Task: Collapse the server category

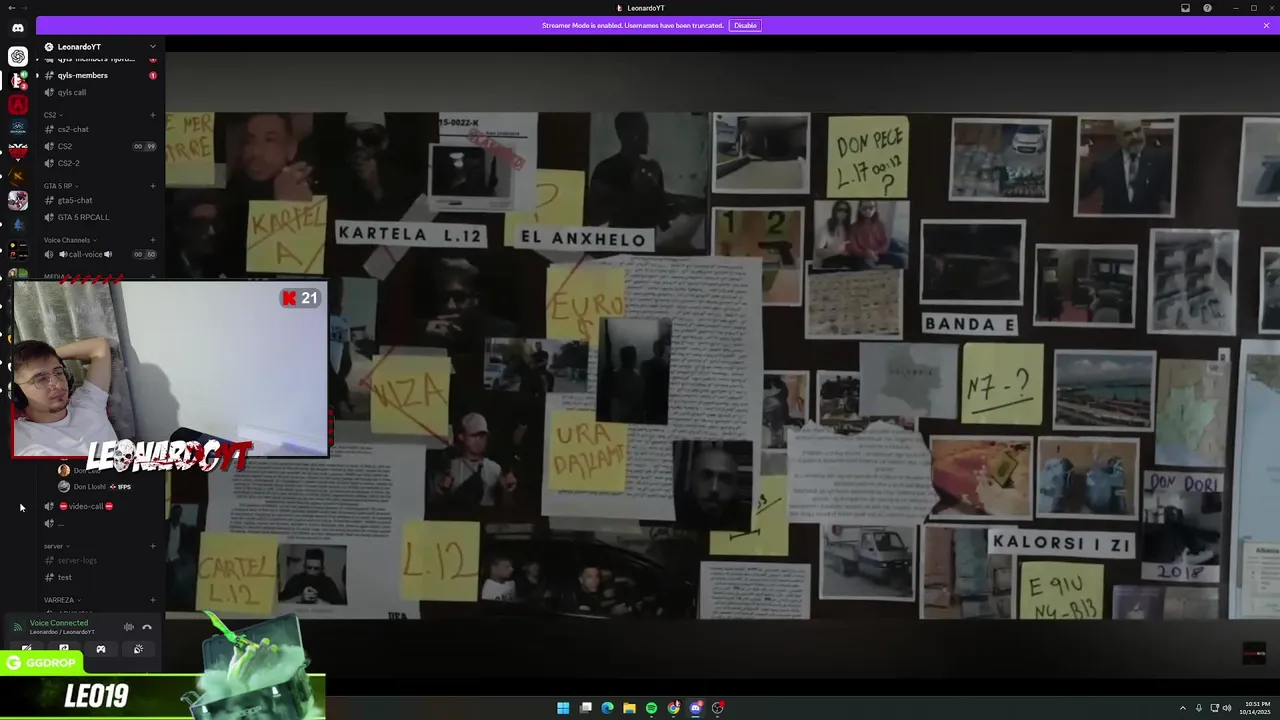Action: click(x=55, y=546)
